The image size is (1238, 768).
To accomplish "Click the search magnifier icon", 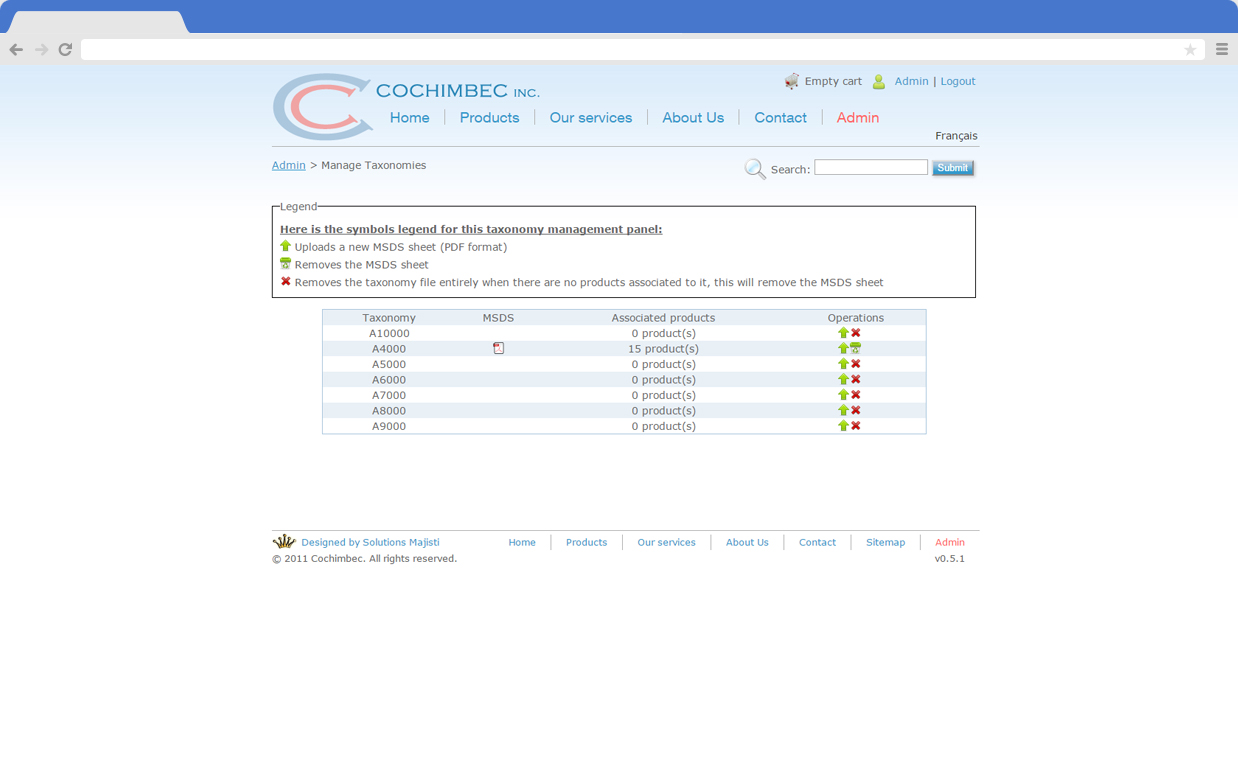I will tap(755, 168).
